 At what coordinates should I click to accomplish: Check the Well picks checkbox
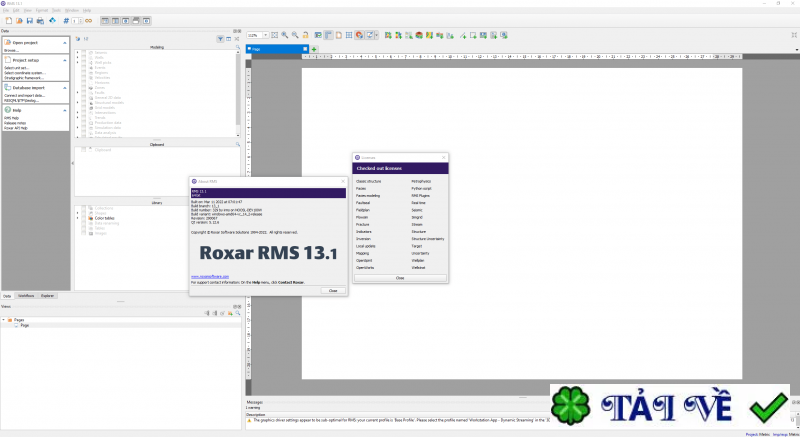coord(84,63)
